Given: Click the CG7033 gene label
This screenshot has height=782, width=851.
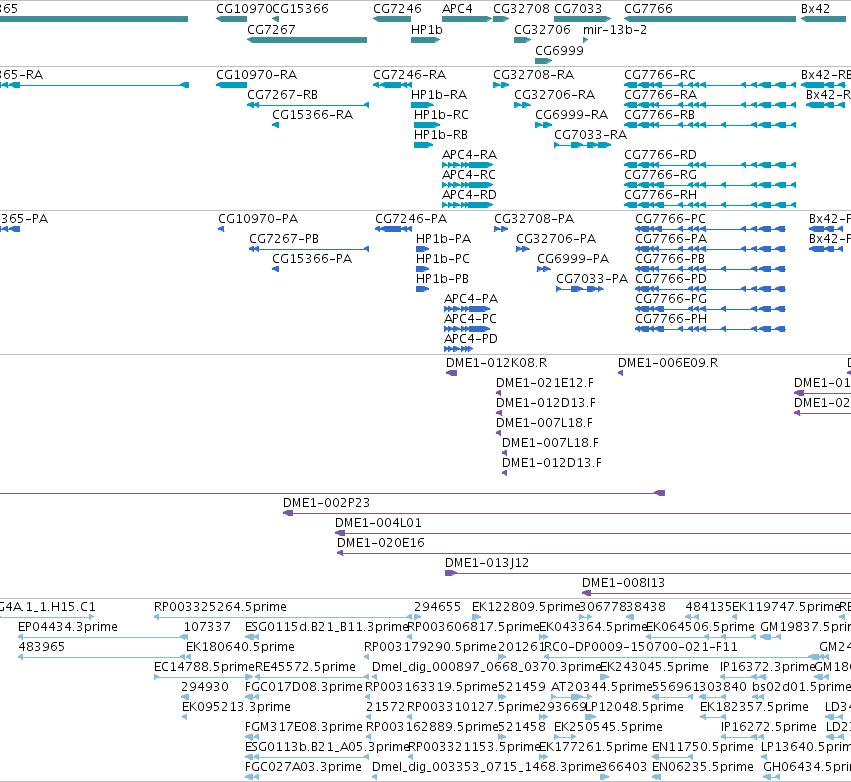Looking at the screenshot, I should 578,9.
